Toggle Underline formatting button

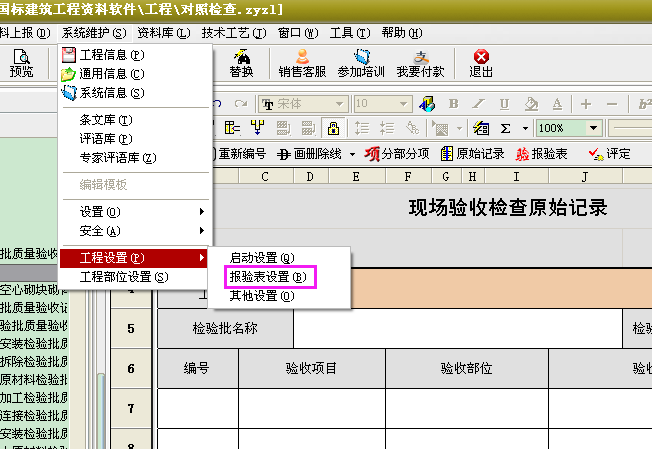coord(505,104)
